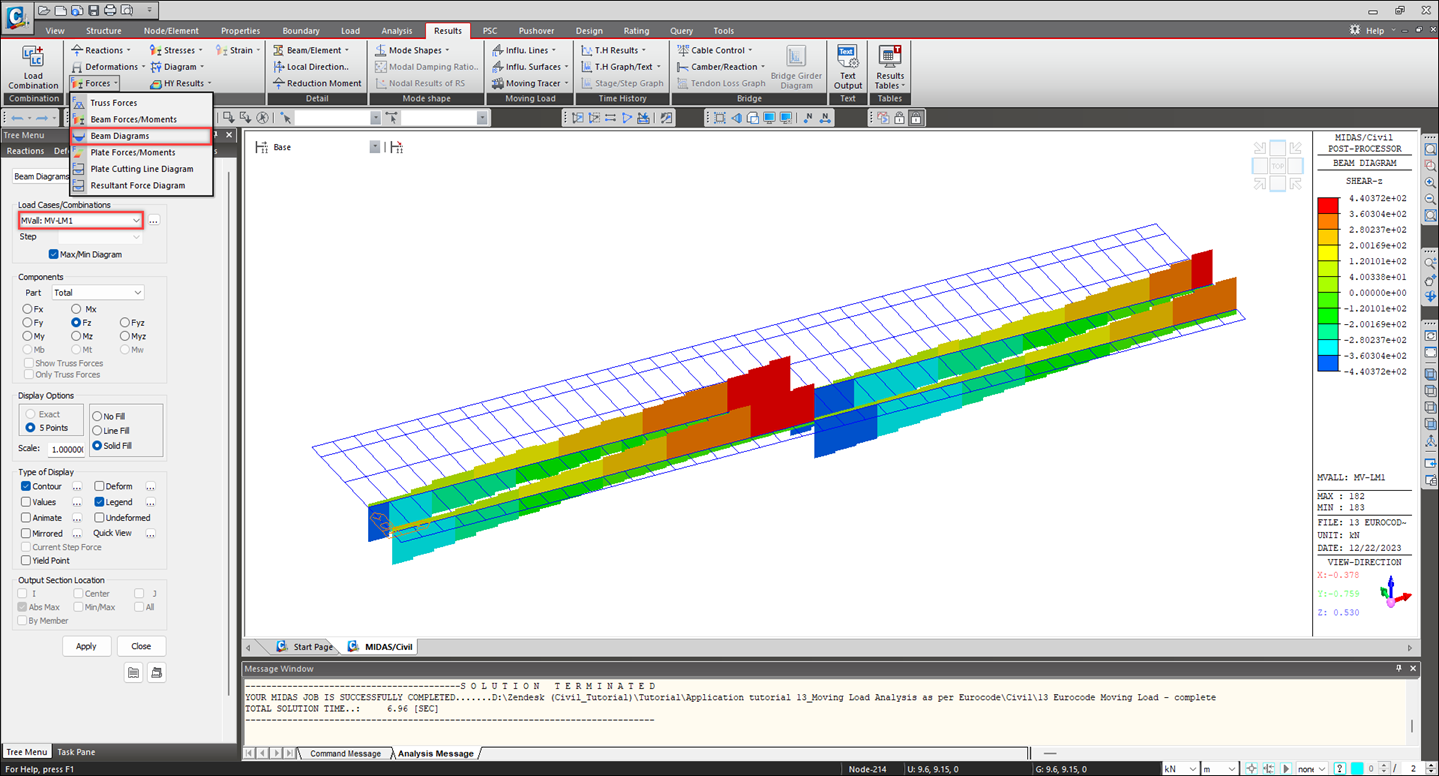This screenshot has width=1439, height=776.
Task: Uncheck the Contour checkbox
Action: click(x=26, y=486)
